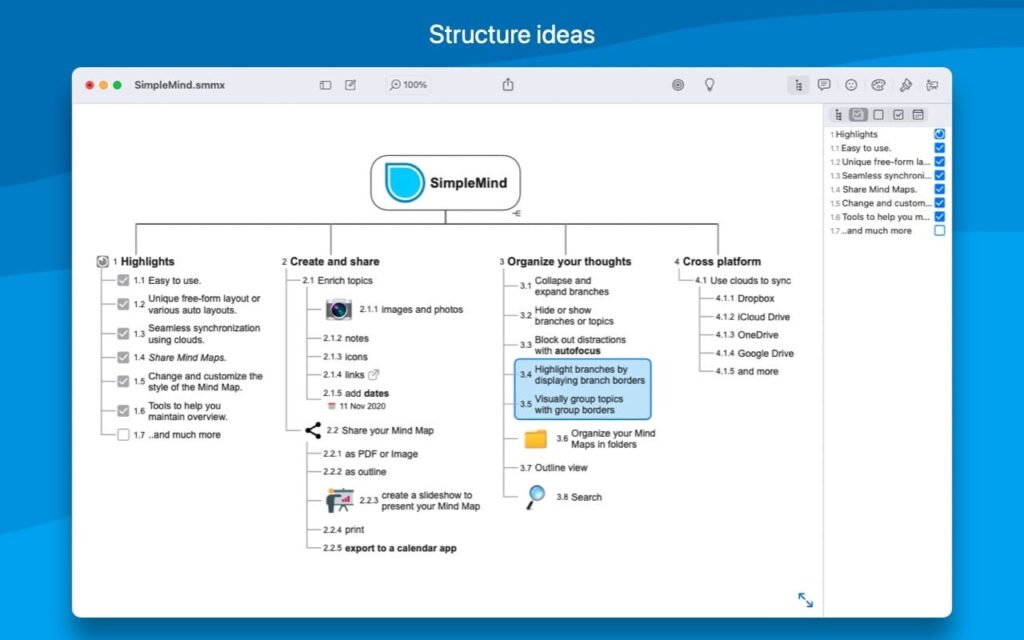Click the share export icon in toolbar

point(507,85)
